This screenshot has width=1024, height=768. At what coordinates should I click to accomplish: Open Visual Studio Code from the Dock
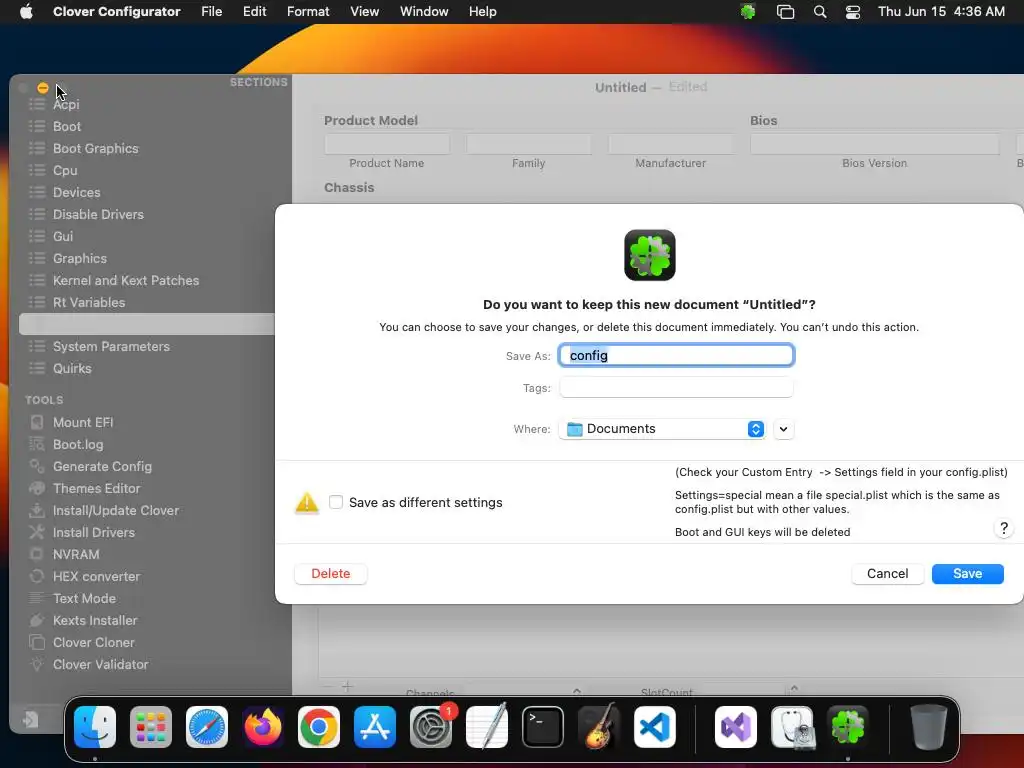pos(654,727)
